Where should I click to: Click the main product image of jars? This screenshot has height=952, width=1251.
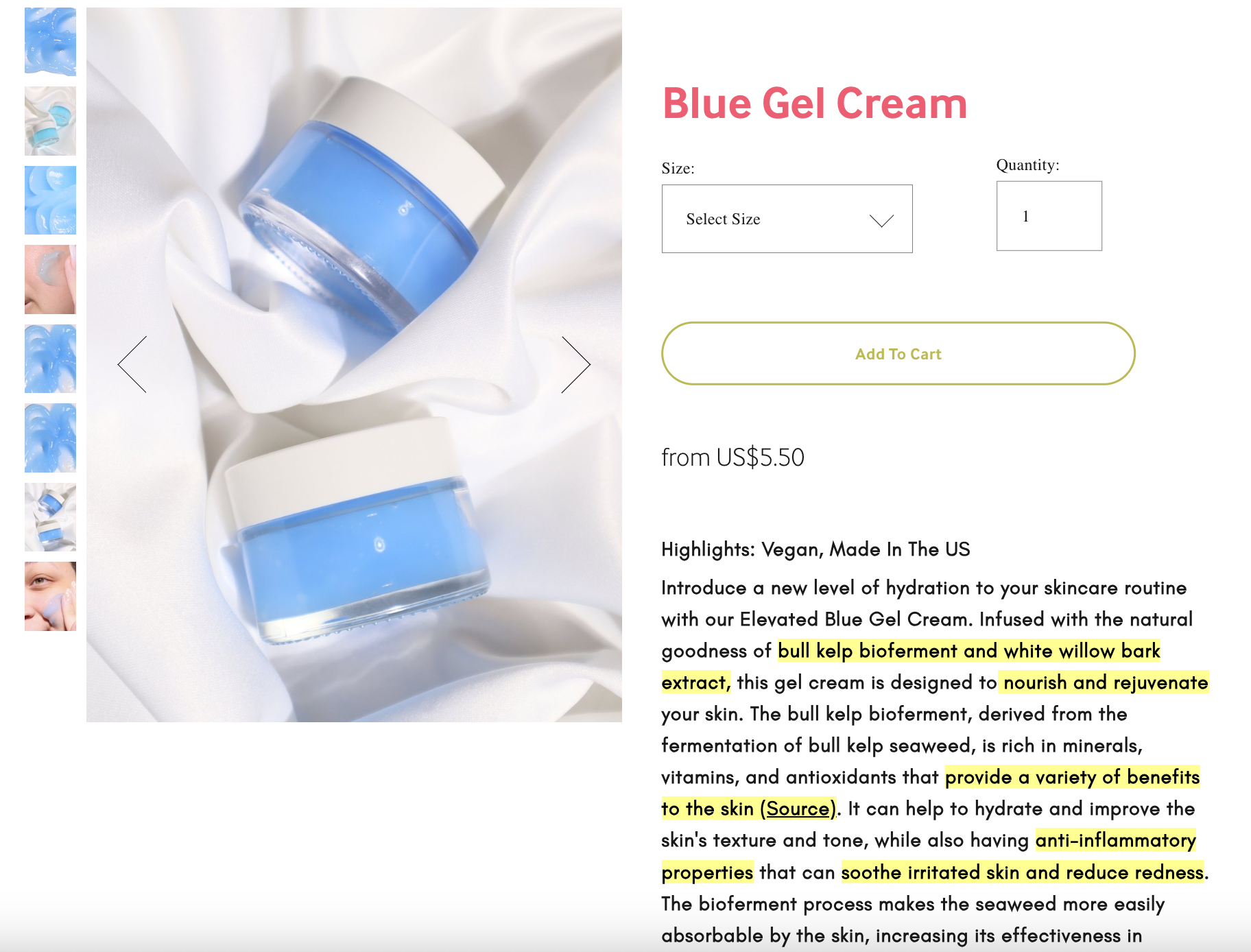click(x=354, y=364)
